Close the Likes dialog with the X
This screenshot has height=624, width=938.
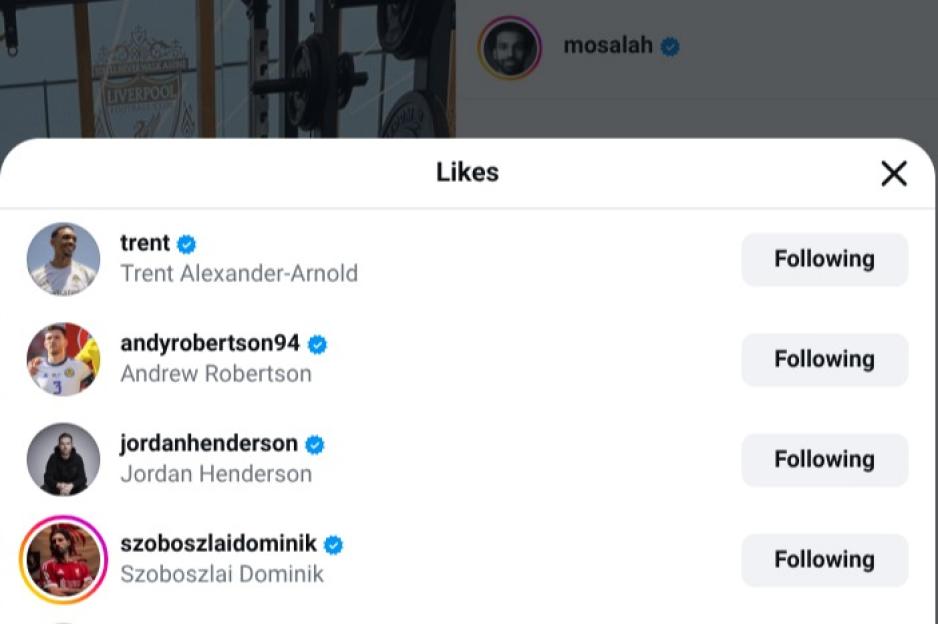893,173
